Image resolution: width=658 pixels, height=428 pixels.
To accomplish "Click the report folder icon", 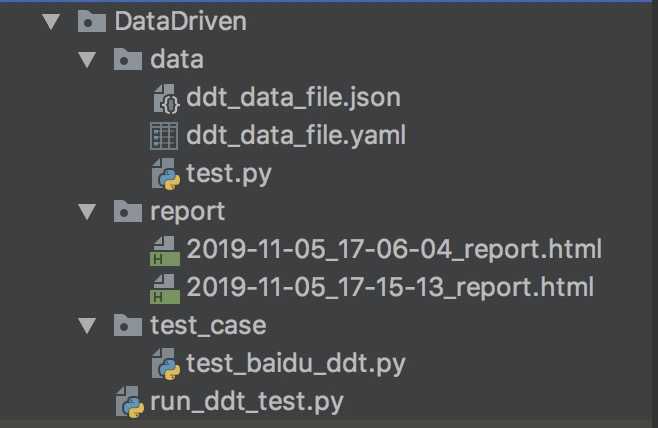I will [128, 212].
